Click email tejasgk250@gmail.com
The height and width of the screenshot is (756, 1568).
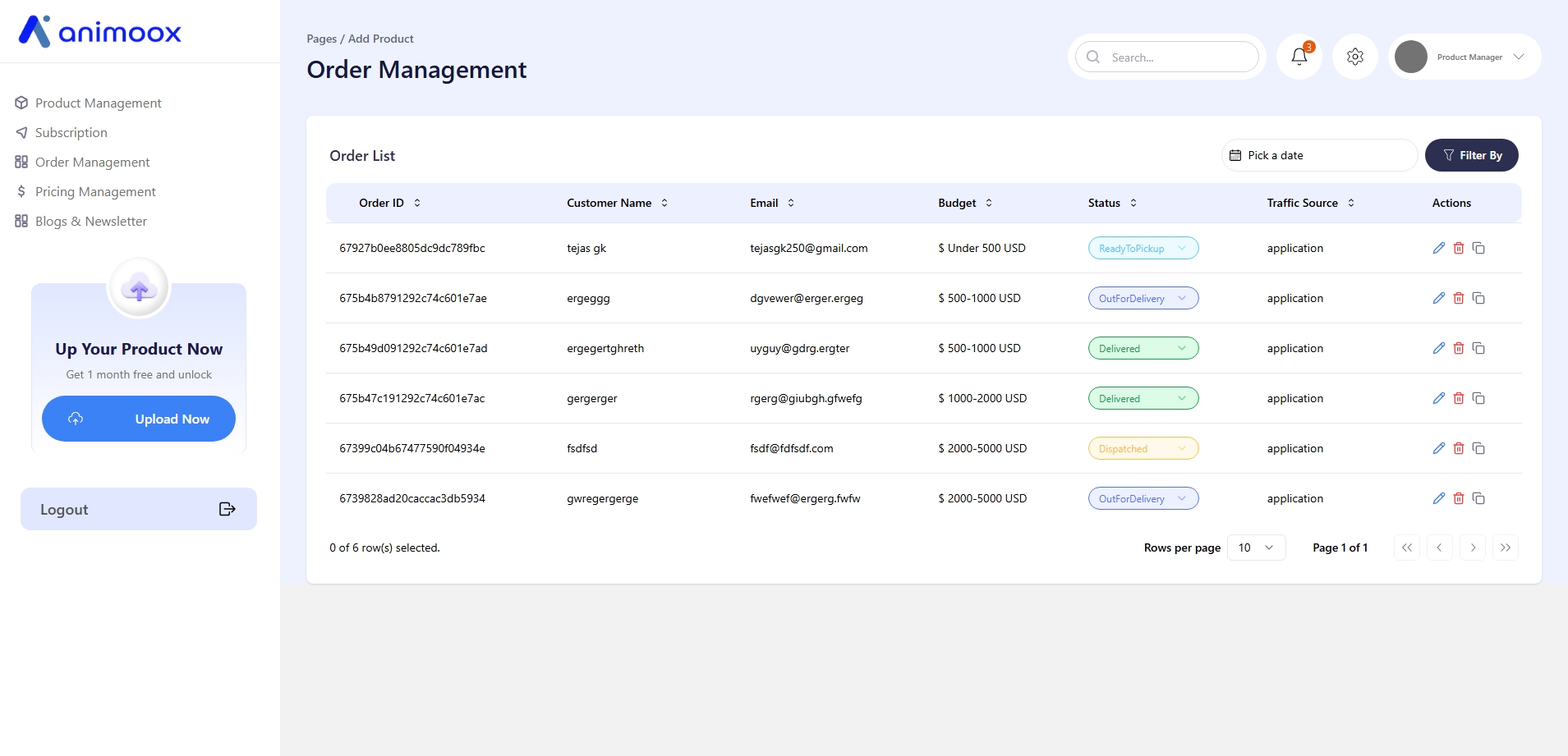coord(809,248)
